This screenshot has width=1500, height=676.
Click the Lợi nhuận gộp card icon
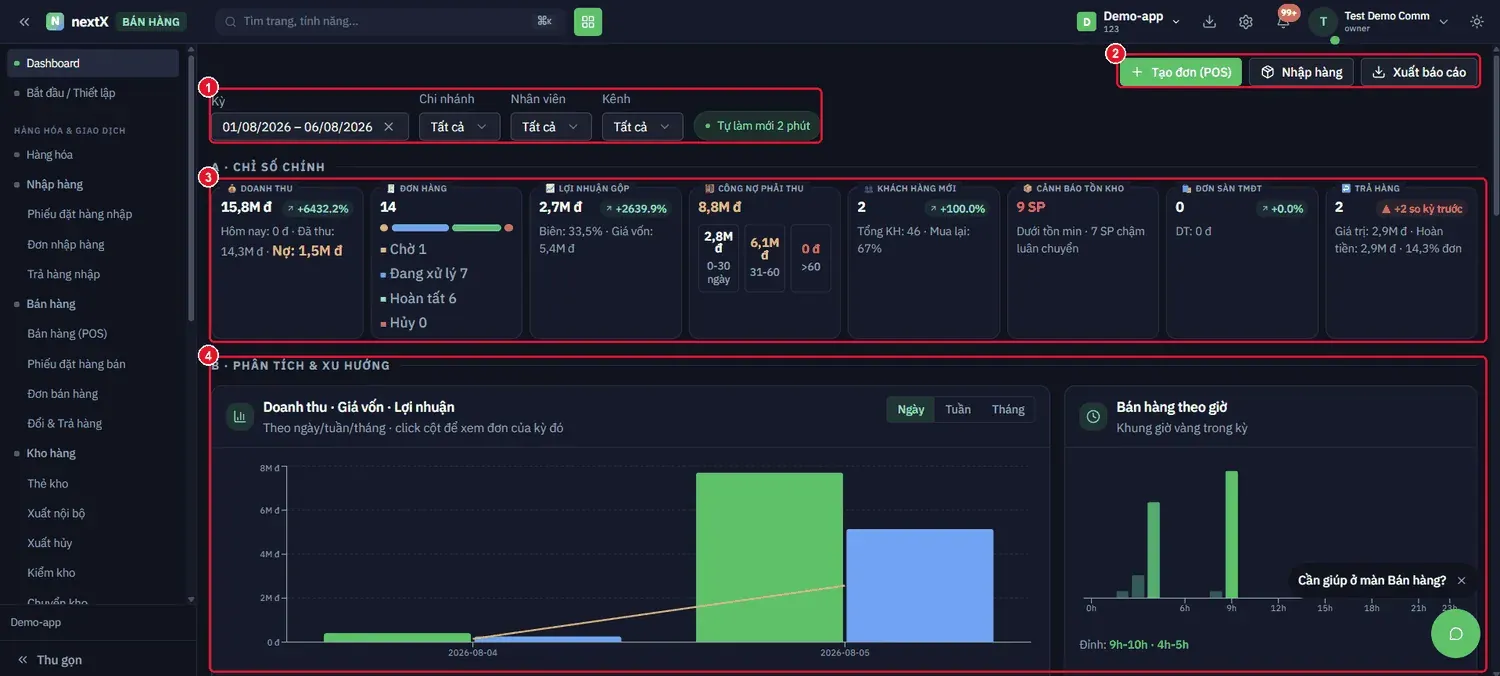tap(550, 188)
